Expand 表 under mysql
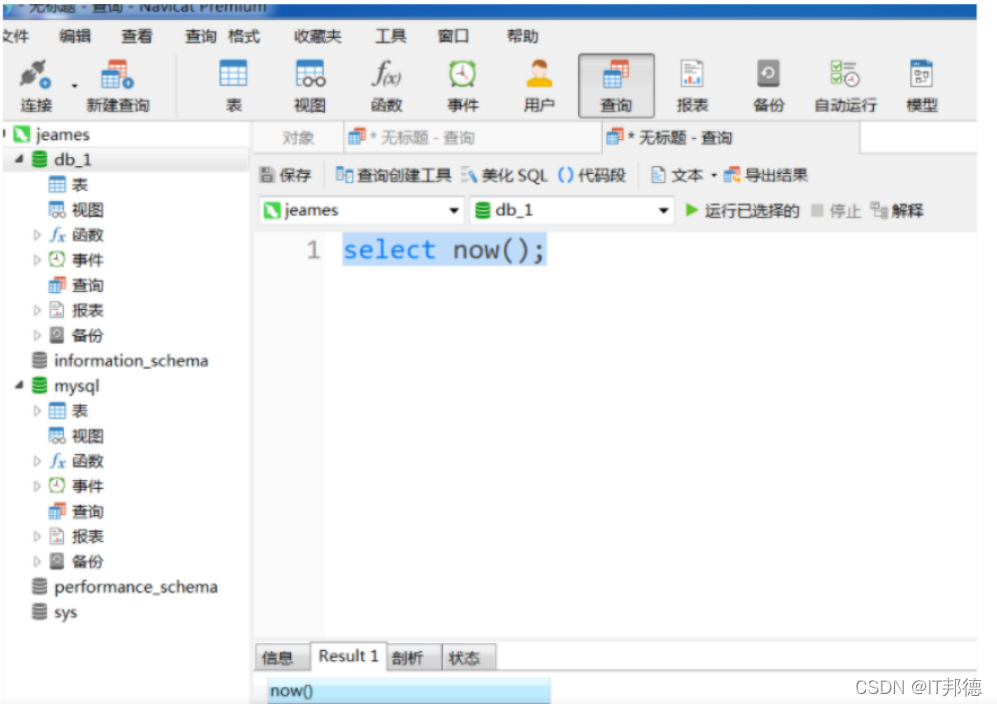 [x=37, y=411]
